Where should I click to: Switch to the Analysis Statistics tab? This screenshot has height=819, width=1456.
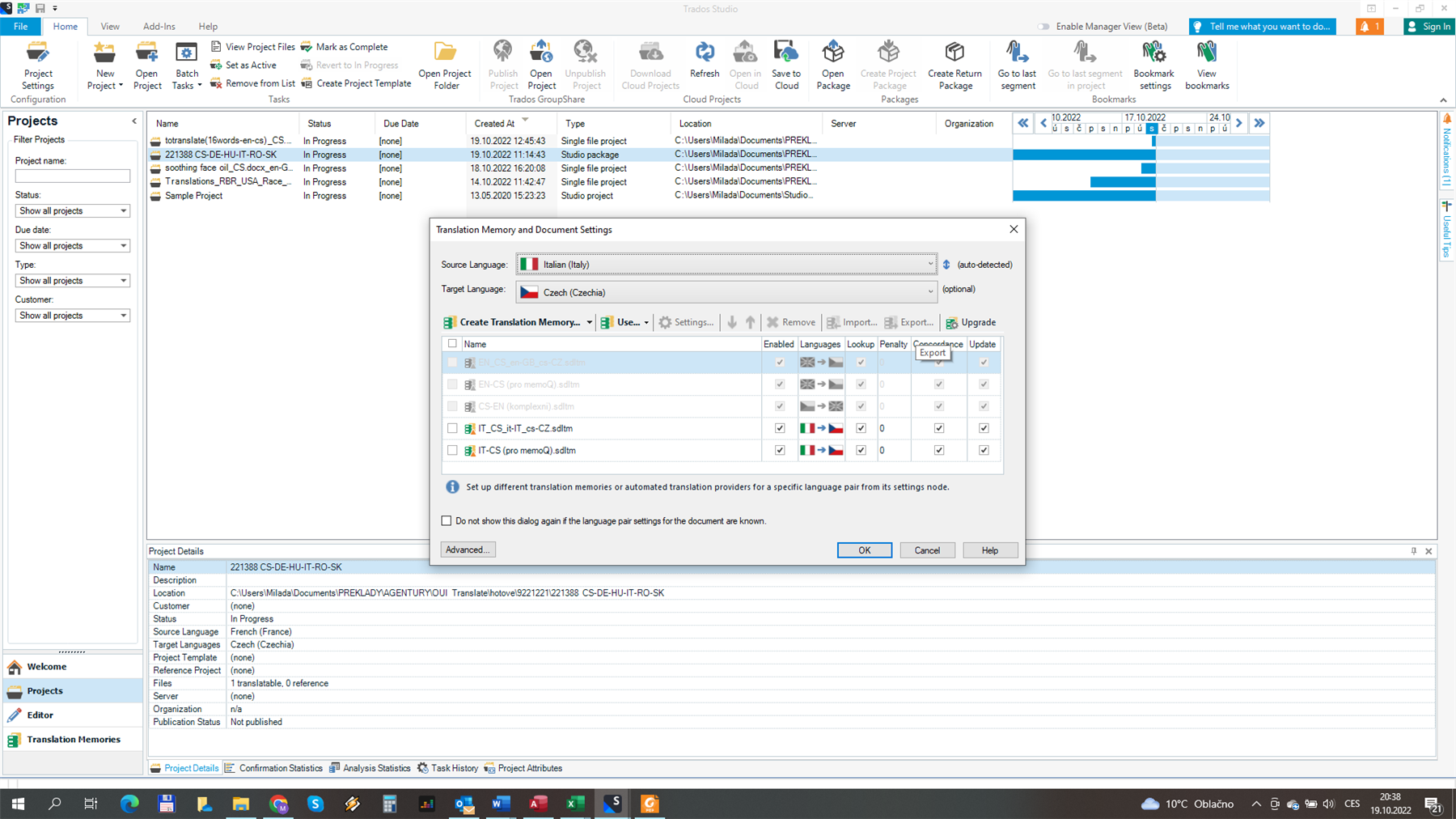click(x=370, y=768)
